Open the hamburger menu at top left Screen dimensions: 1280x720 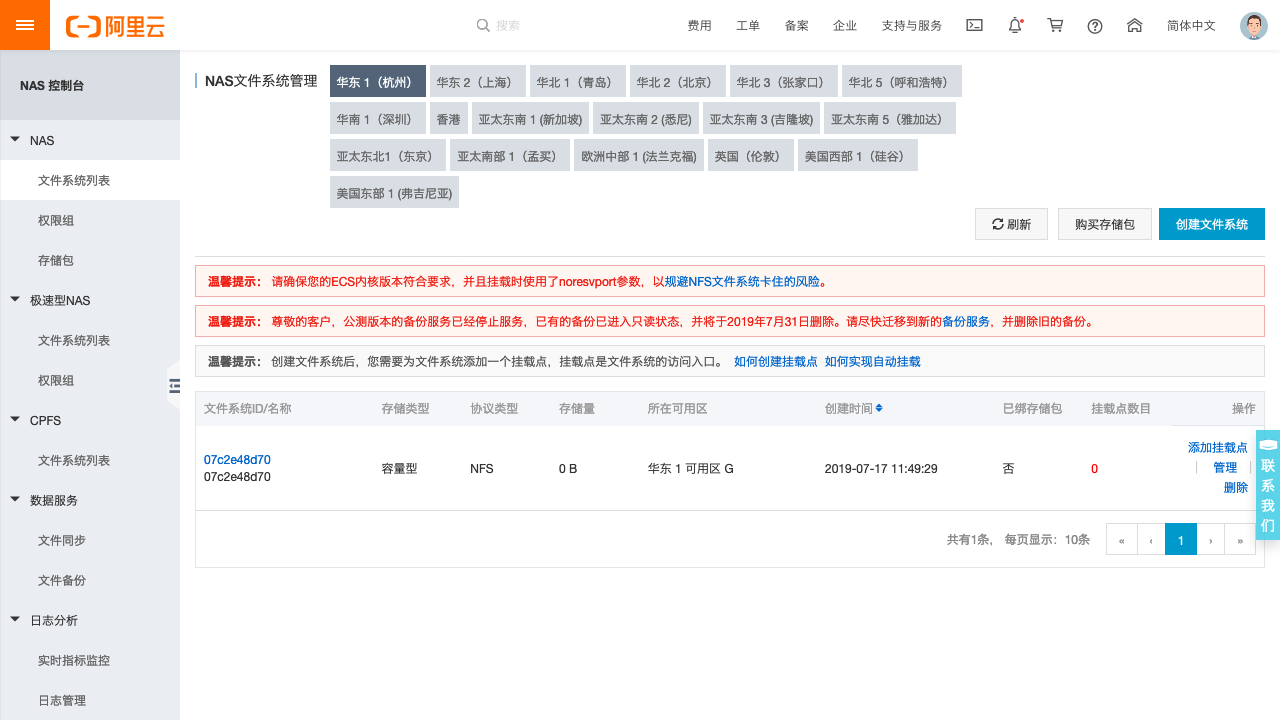coord(24,24)
